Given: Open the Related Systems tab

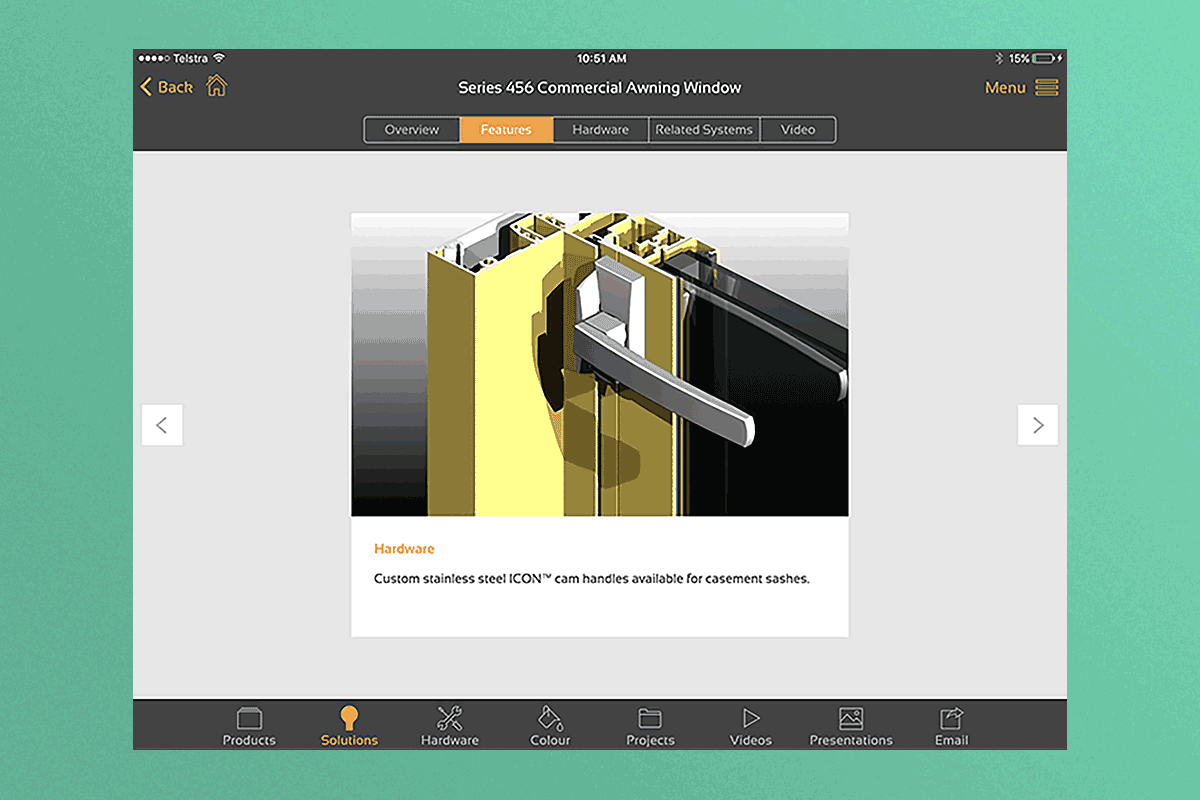Looking at the screenshot, I should 704,130.
